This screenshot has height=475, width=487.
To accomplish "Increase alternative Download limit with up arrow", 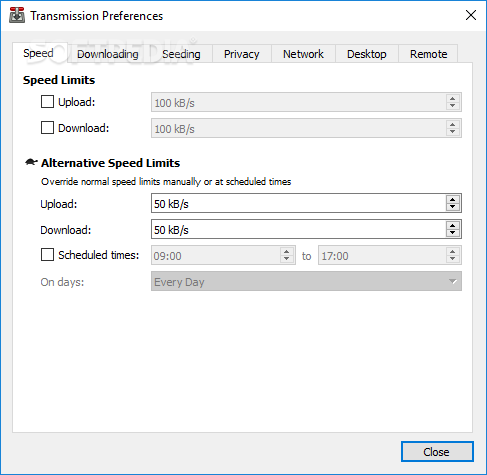I will (453, 226).
